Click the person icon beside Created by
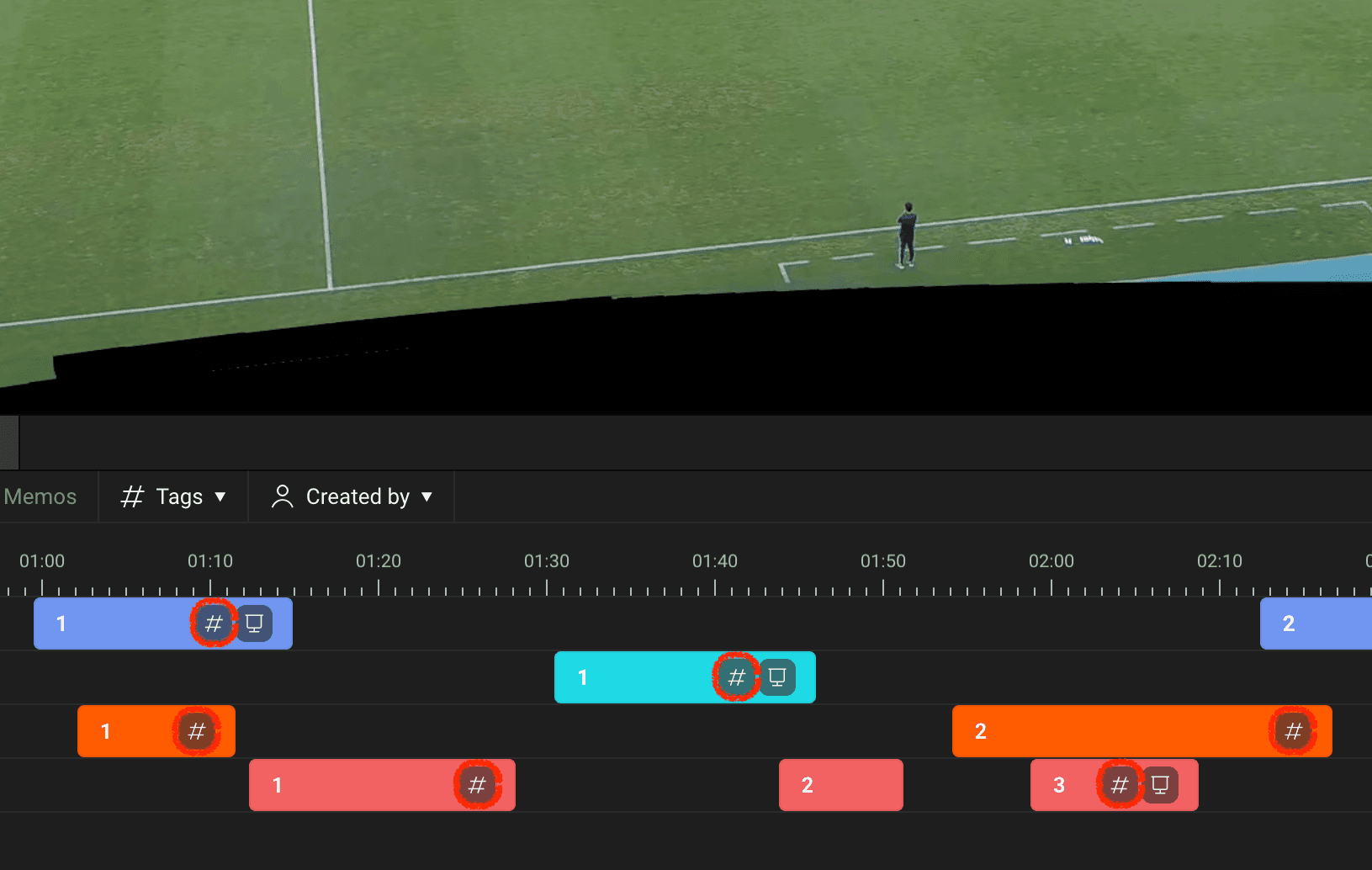Image resolution: width=1372 pixels, height=870 pixels. click(x=283, y=496)
